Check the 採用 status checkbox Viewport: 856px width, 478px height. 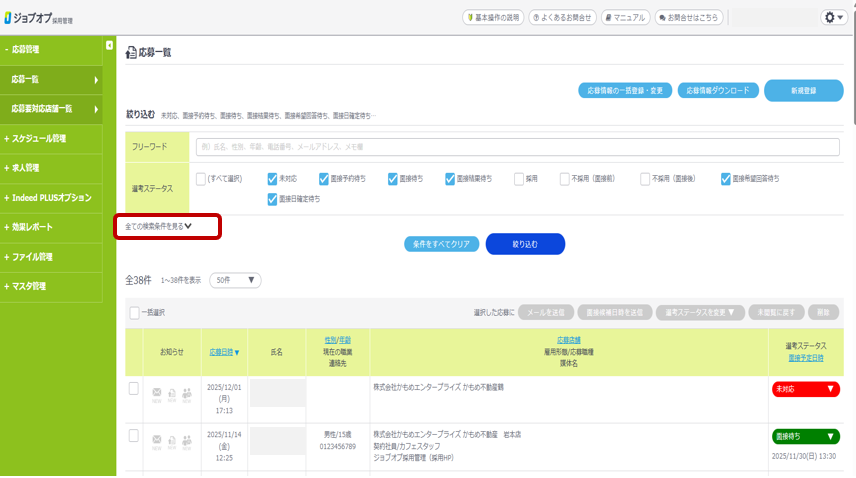coord(519,179)
